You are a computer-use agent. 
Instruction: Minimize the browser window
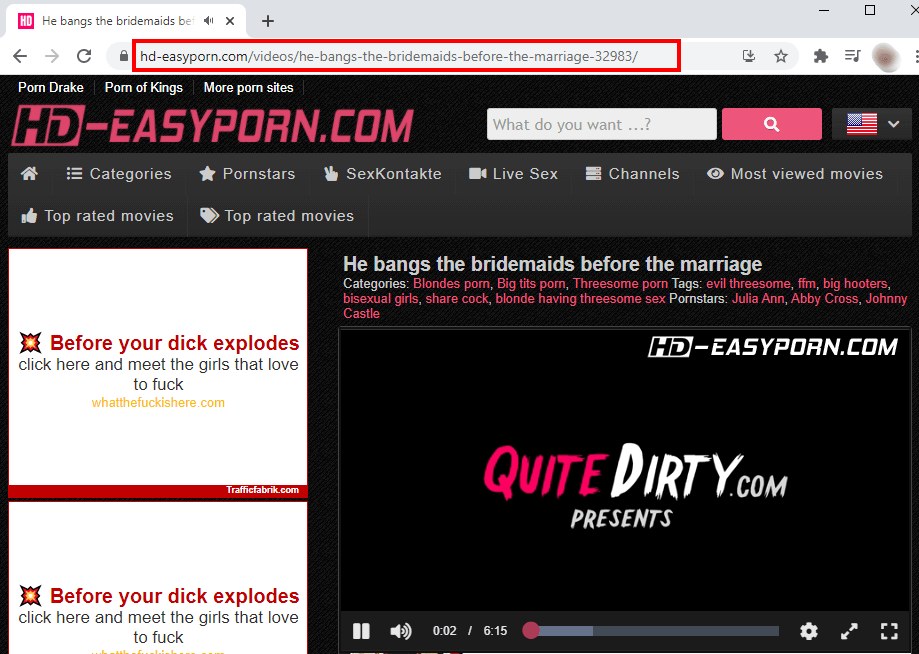point(824,11)
